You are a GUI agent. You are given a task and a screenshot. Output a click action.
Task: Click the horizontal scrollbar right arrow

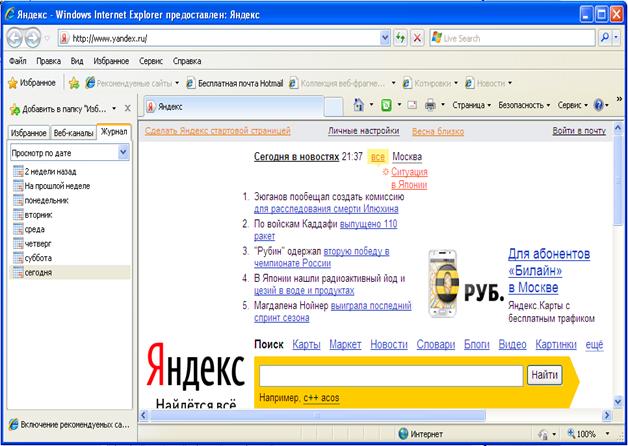[x=607, y=415]
